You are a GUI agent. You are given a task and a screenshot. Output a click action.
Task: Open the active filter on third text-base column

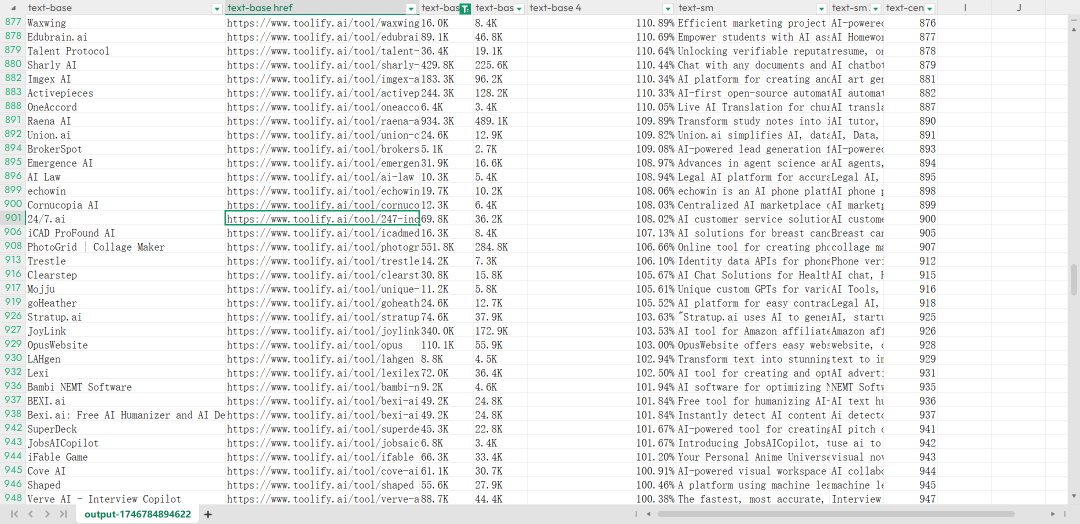[x=466, y=8]
